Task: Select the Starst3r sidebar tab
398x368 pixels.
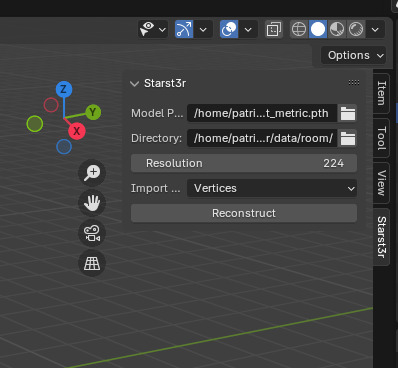Action: point(382,237)
